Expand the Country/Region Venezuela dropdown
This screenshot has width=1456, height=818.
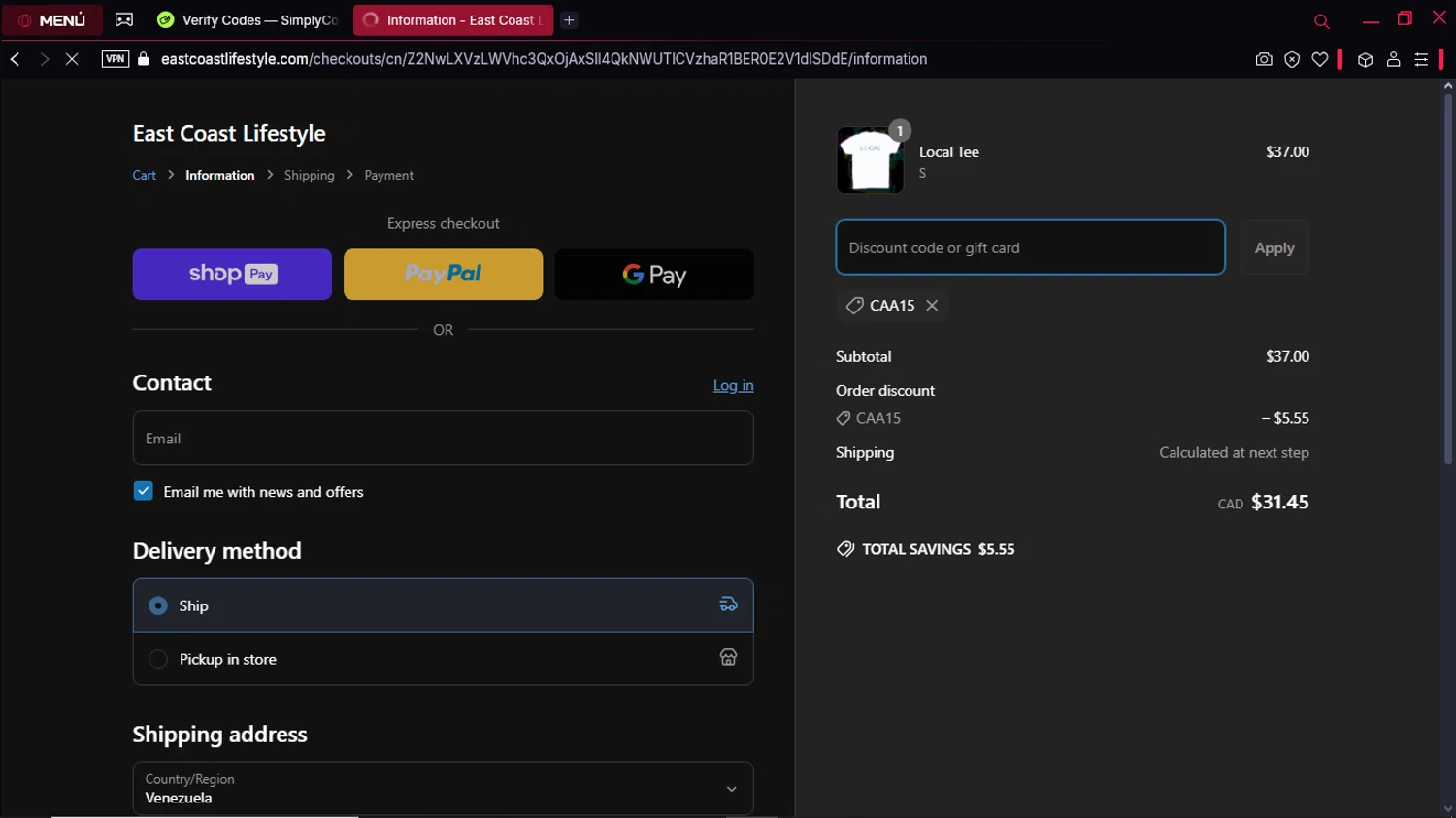(443, 788)
